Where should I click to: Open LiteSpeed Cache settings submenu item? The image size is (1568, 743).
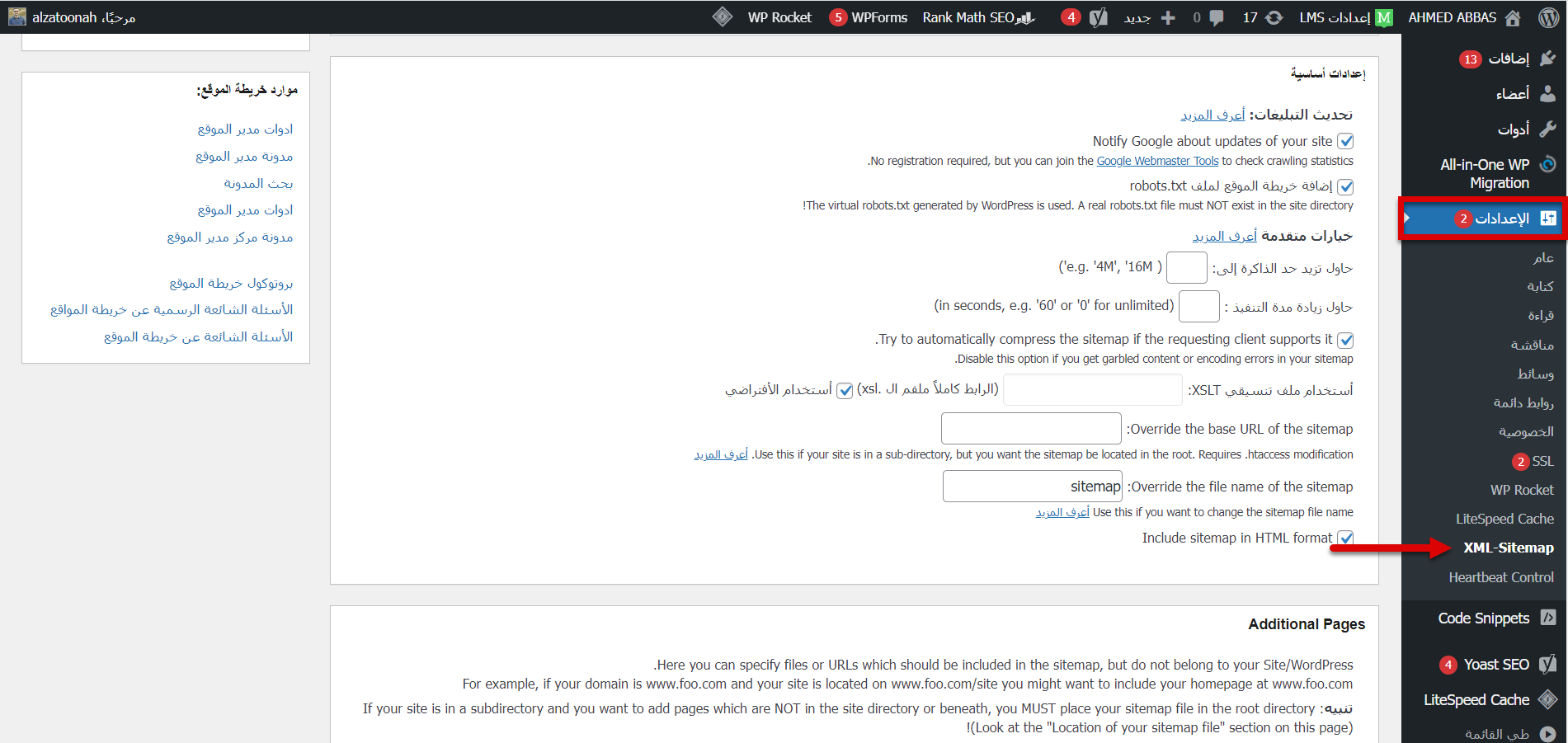coord(1504,519)
